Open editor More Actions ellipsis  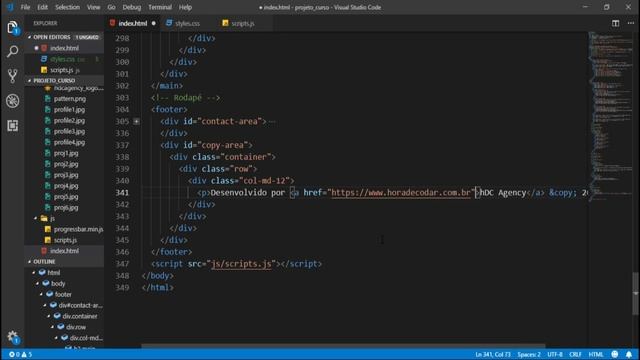(631, 23)
